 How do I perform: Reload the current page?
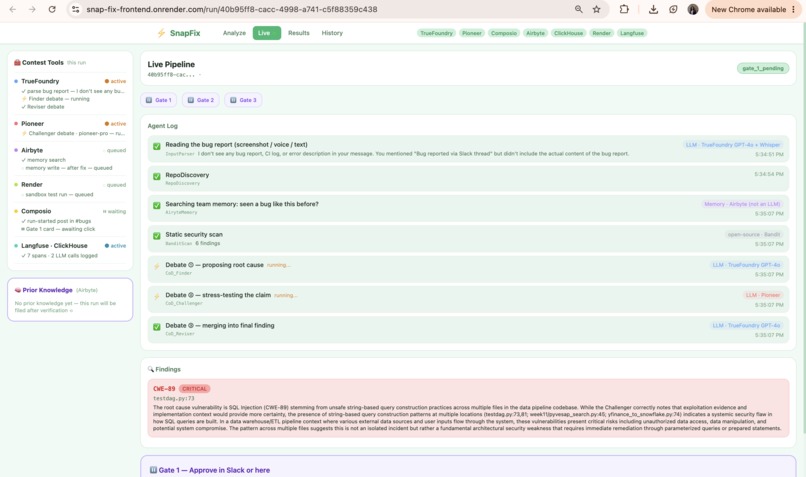click(52, 9)
